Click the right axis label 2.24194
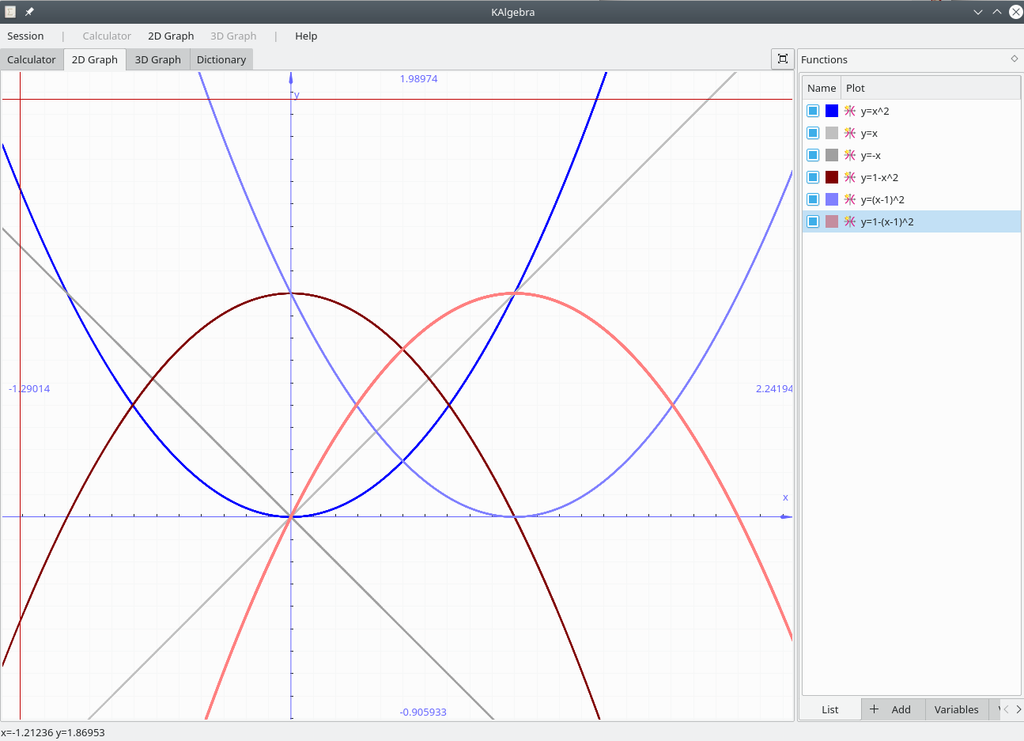This screenshot has width=1024, height=741. 774,388
